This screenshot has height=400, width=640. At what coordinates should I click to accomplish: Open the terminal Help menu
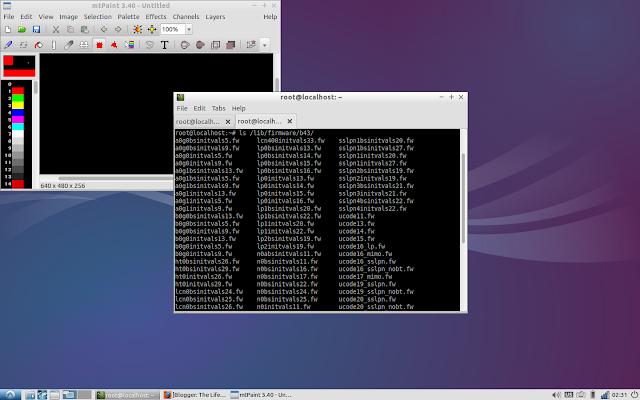coord(238,108)
